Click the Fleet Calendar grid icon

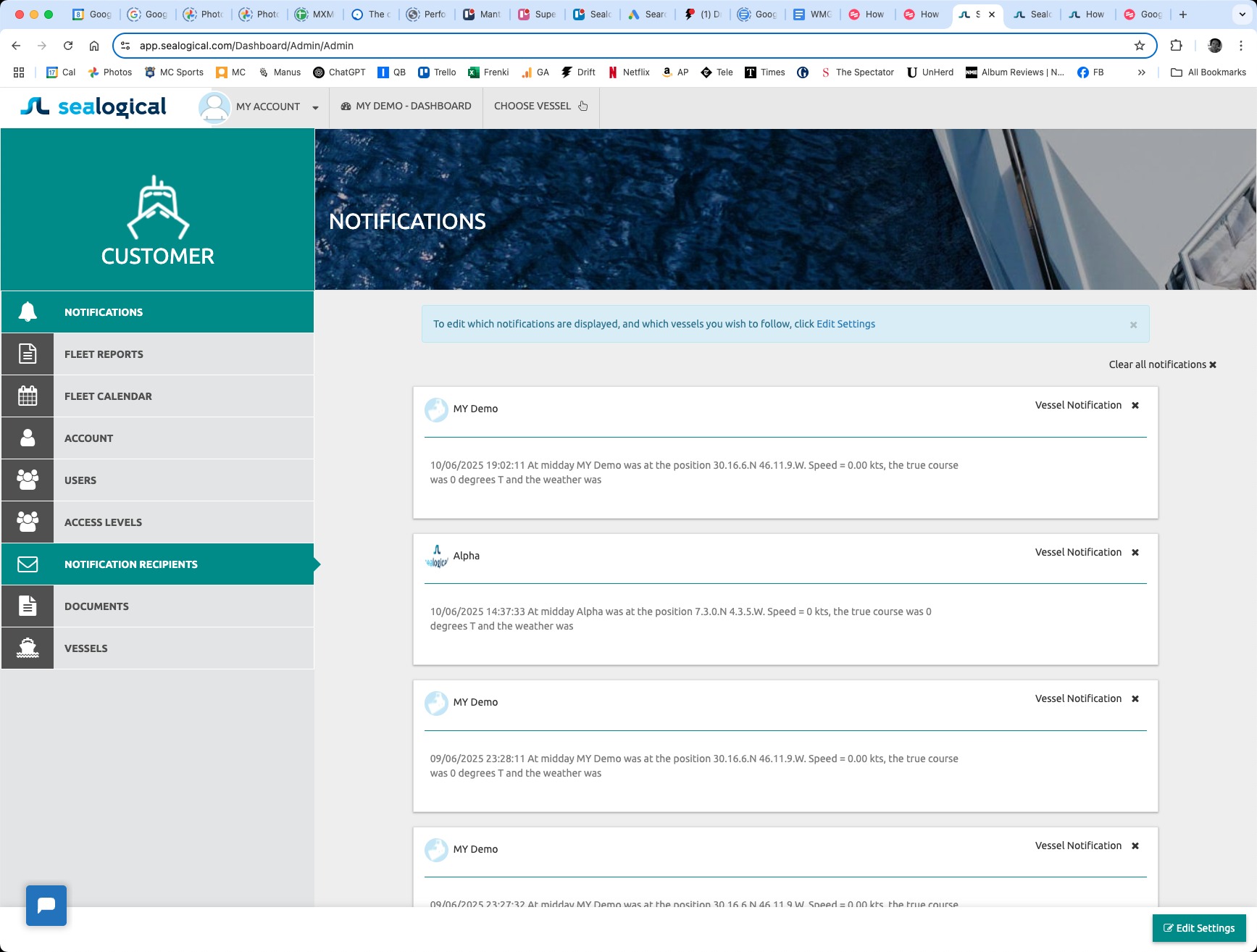[x=28, y=396]
